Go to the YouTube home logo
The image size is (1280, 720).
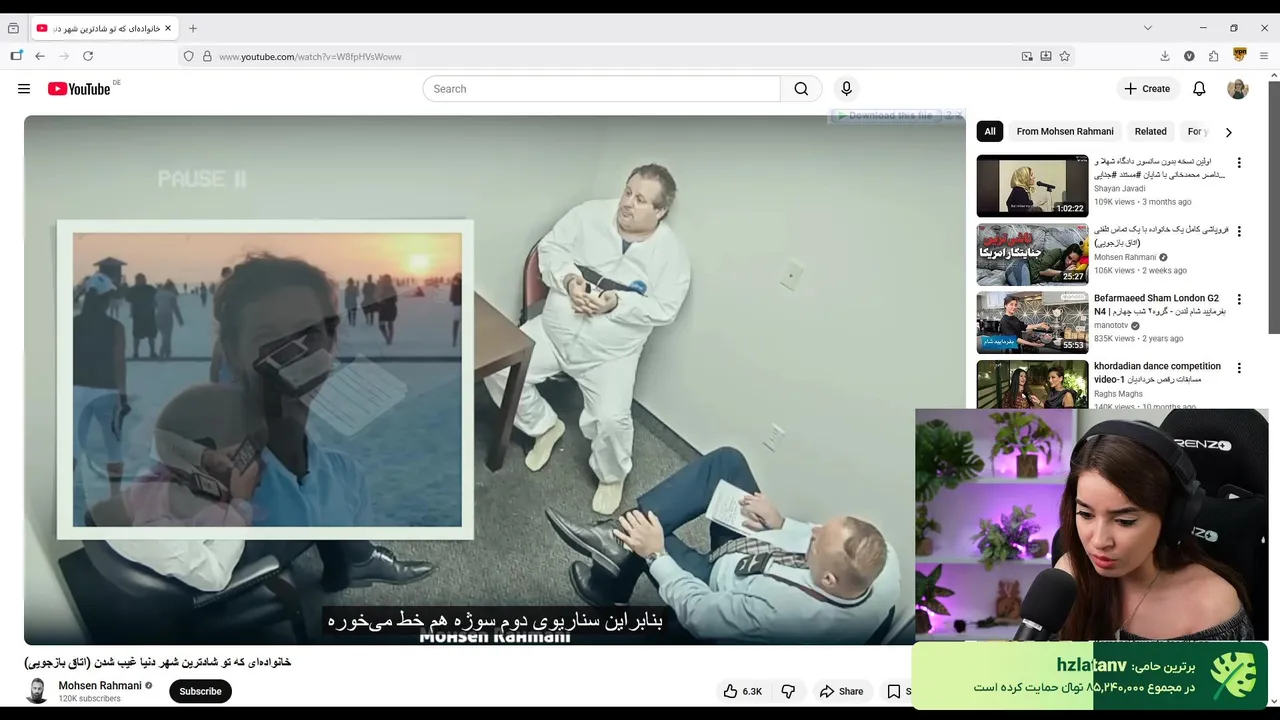(x=79, y=89)
